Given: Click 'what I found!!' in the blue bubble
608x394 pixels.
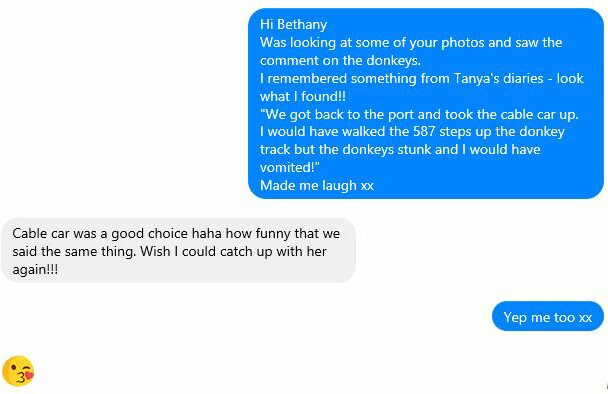Looking at the screenshot, I should click(x=302, y=96).
